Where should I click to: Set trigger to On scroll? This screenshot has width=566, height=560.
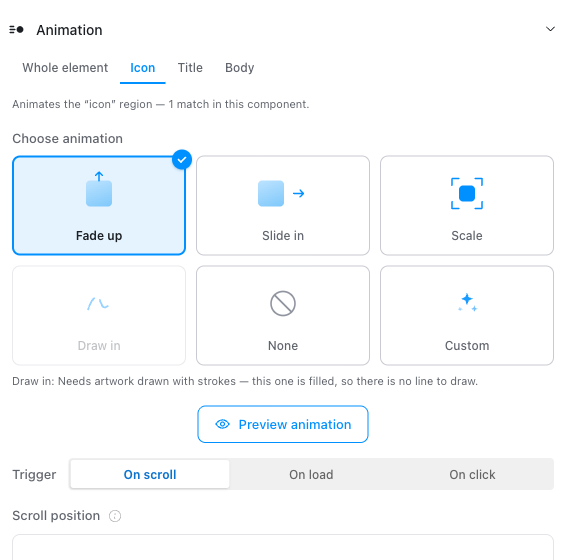pyautogui.click(x=150, y=474)
